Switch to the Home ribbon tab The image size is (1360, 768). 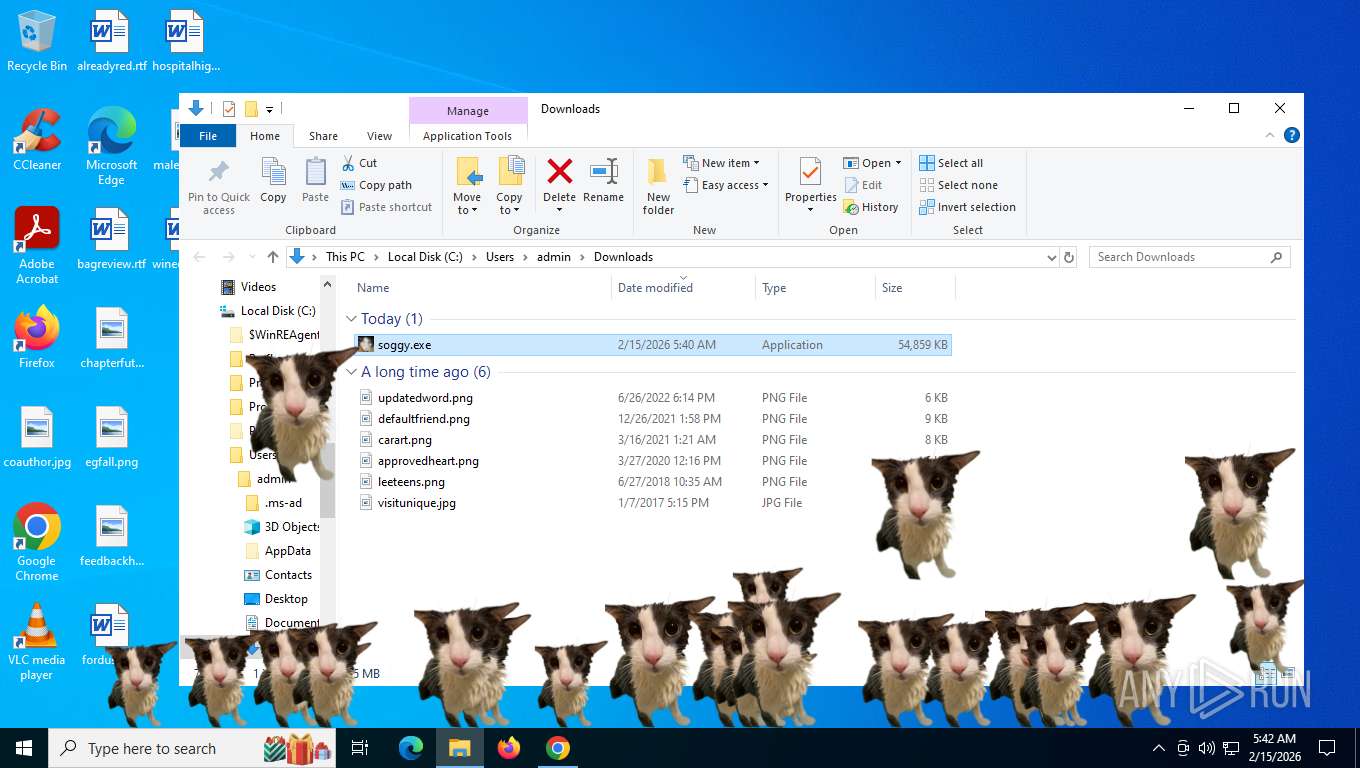click(x=265, y=136)
